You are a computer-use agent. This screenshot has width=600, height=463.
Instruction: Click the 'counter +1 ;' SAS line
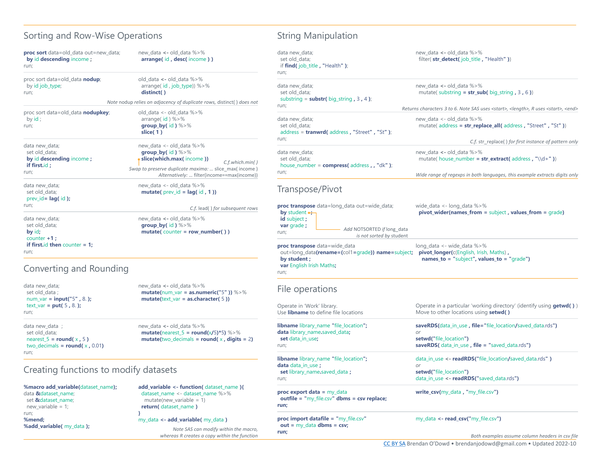coord(41,238)
